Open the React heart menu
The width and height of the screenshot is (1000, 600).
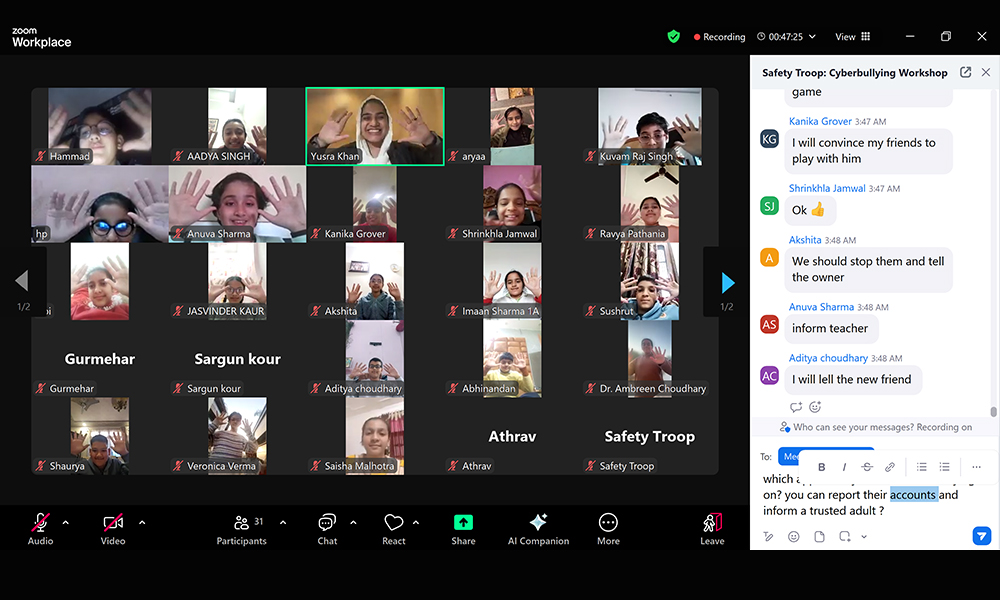tap(393, 530)
